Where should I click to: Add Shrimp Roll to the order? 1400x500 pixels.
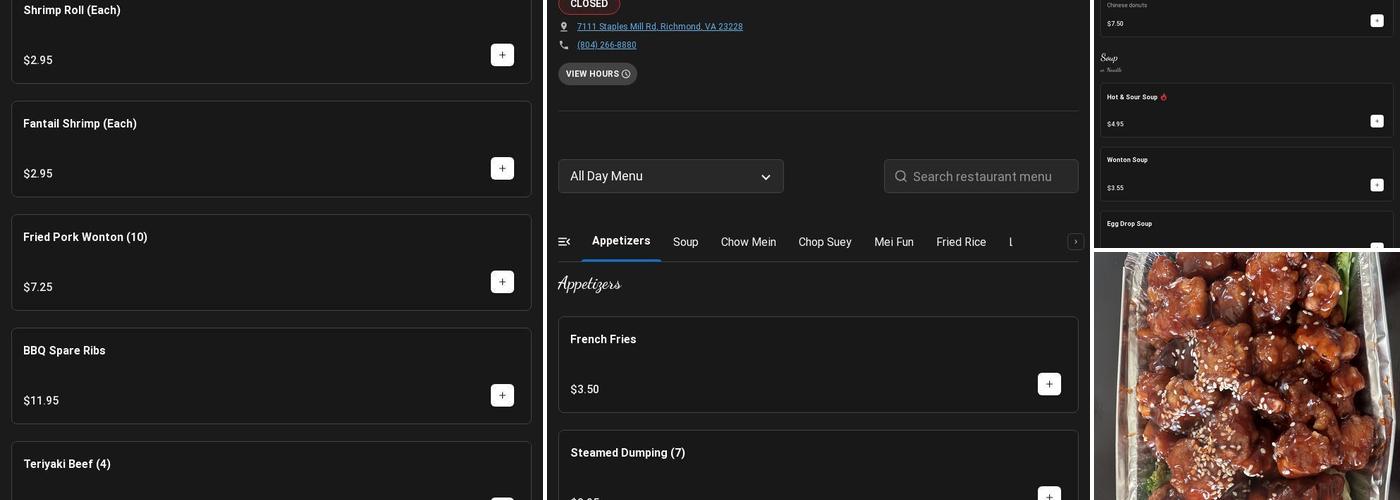502,55
